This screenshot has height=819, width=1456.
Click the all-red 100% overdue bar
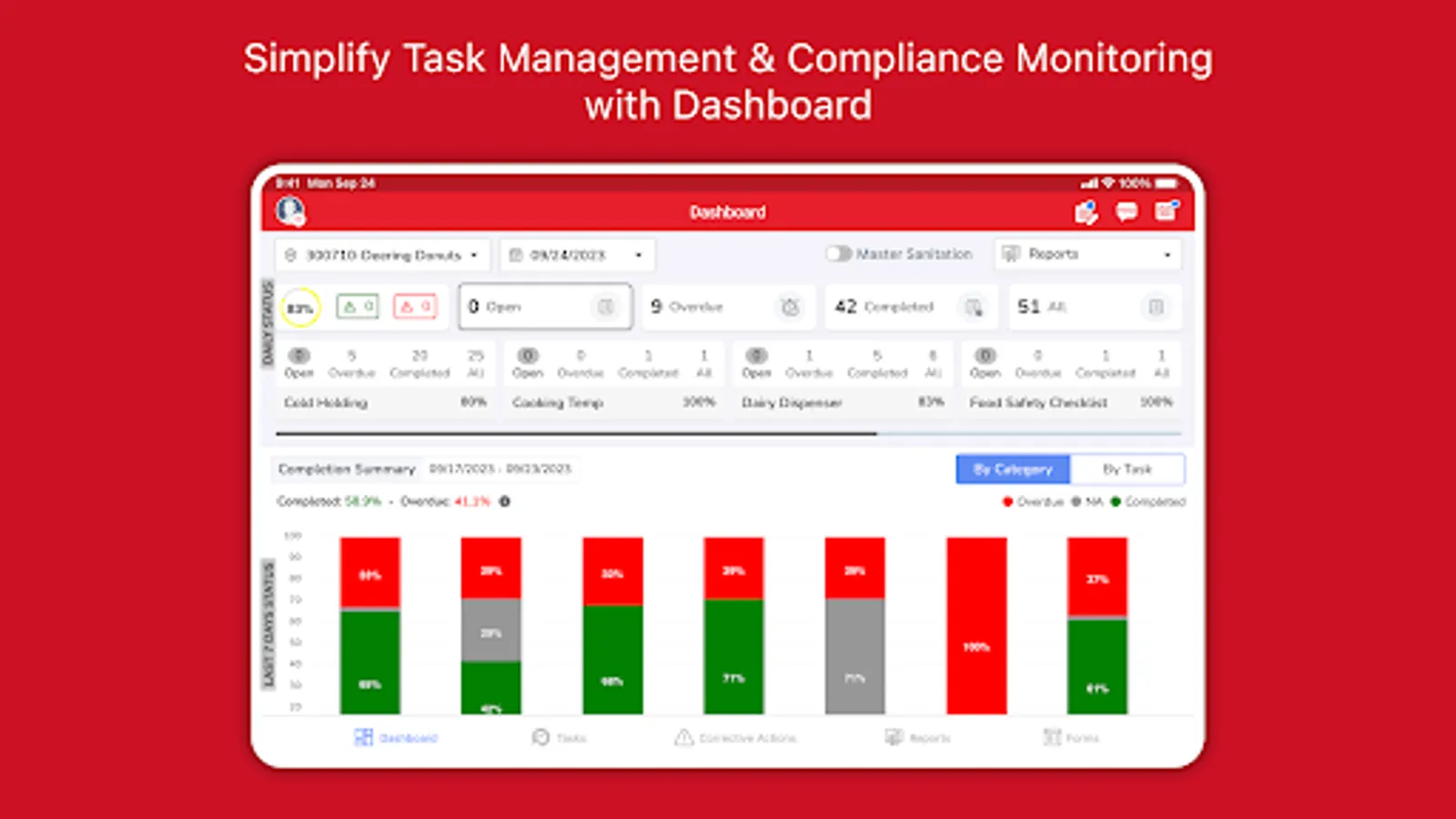pyautogui.click(x=976, y=625)
